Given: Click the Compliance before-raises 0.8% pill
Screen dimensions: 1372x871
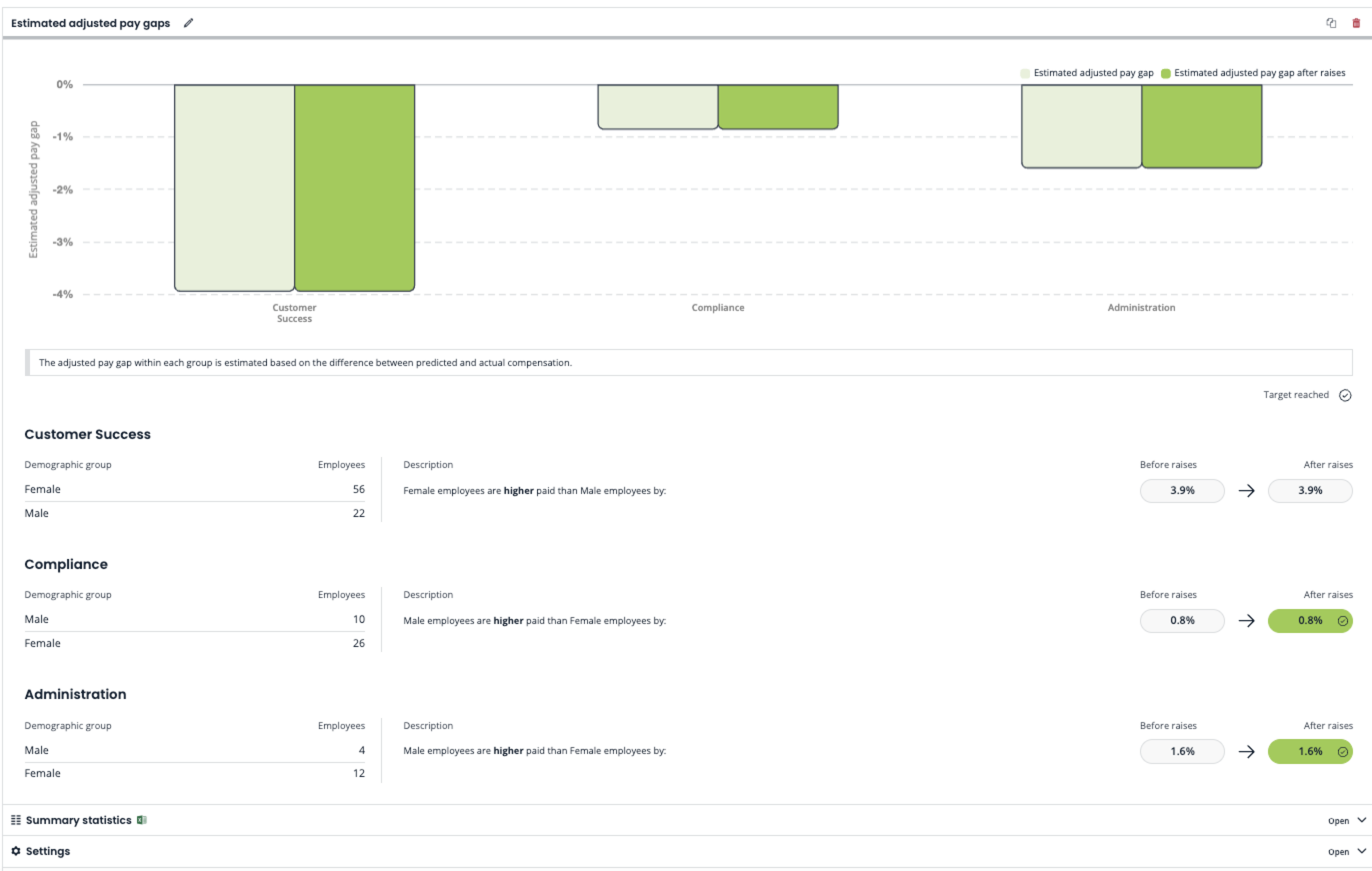Looking at the screenshot, I should 1181,620.
